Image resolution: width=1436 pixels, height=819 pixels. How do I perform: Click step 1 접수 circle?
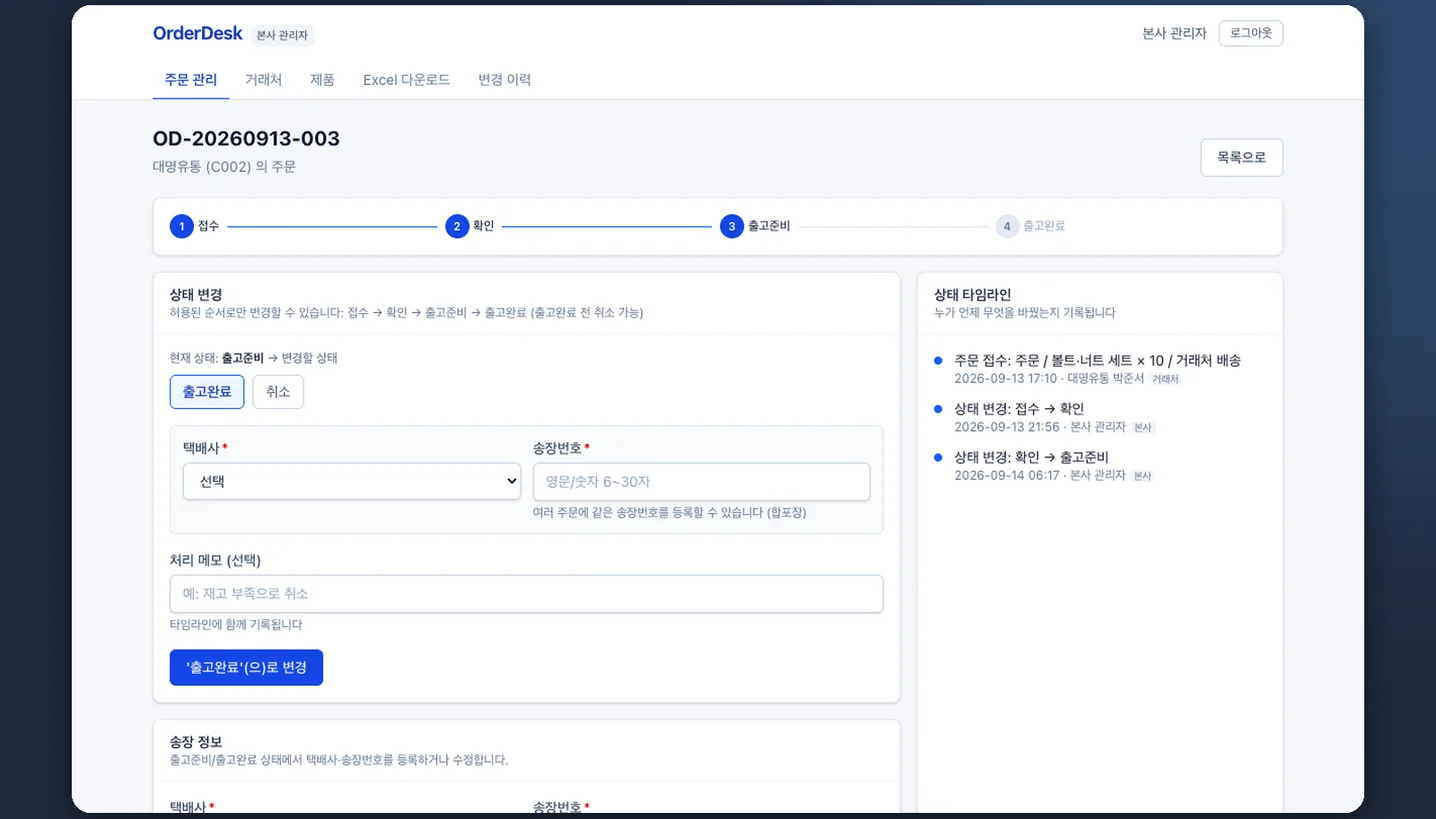[x=182, y=226]
